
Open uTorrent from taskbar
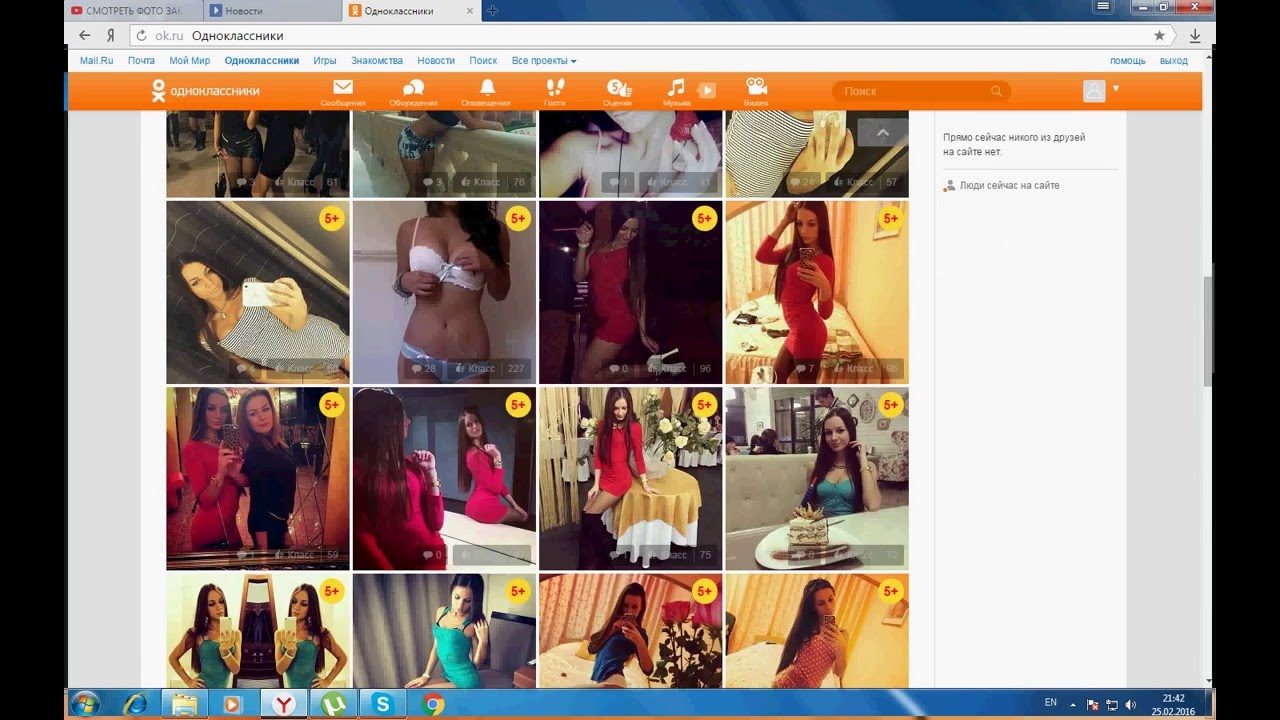point(332,704)
